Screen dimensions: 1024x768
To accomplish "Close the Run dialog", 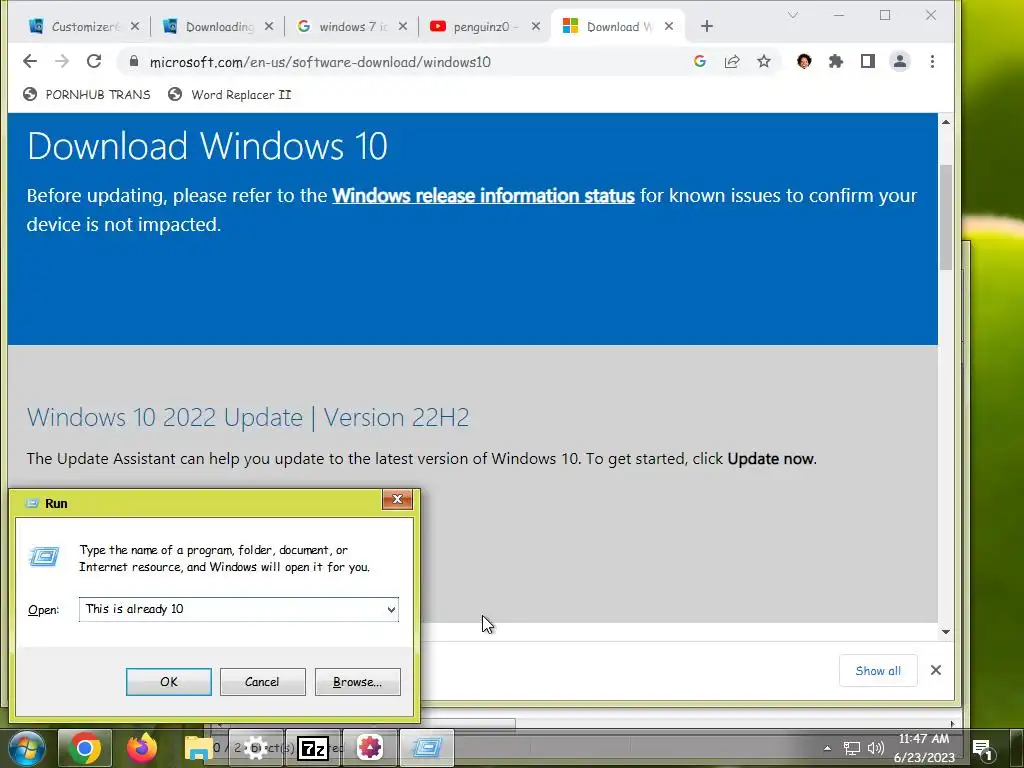I will 397,499.
